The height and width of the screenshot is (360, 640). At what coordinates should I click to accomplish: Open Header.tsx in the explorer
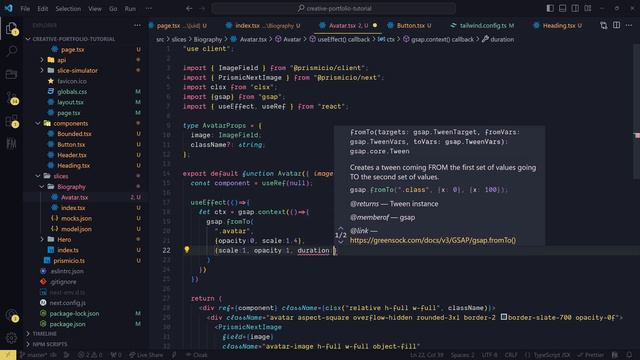[x=72, y=155]
